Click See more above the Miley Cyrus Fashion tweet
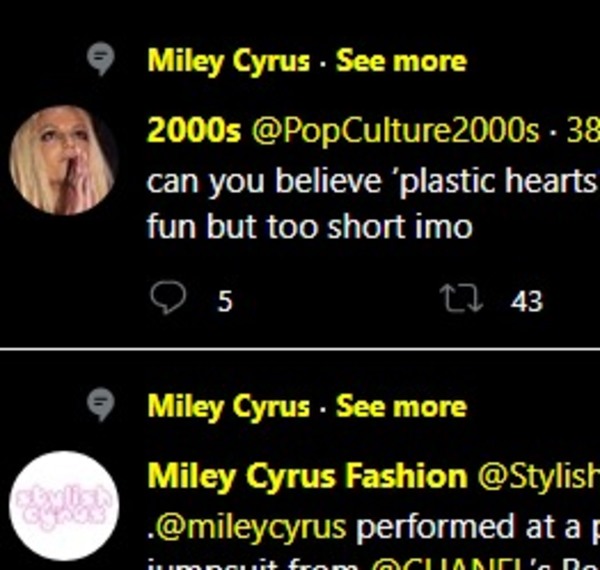This screenshot has height=570, width=600. (401, 407)
